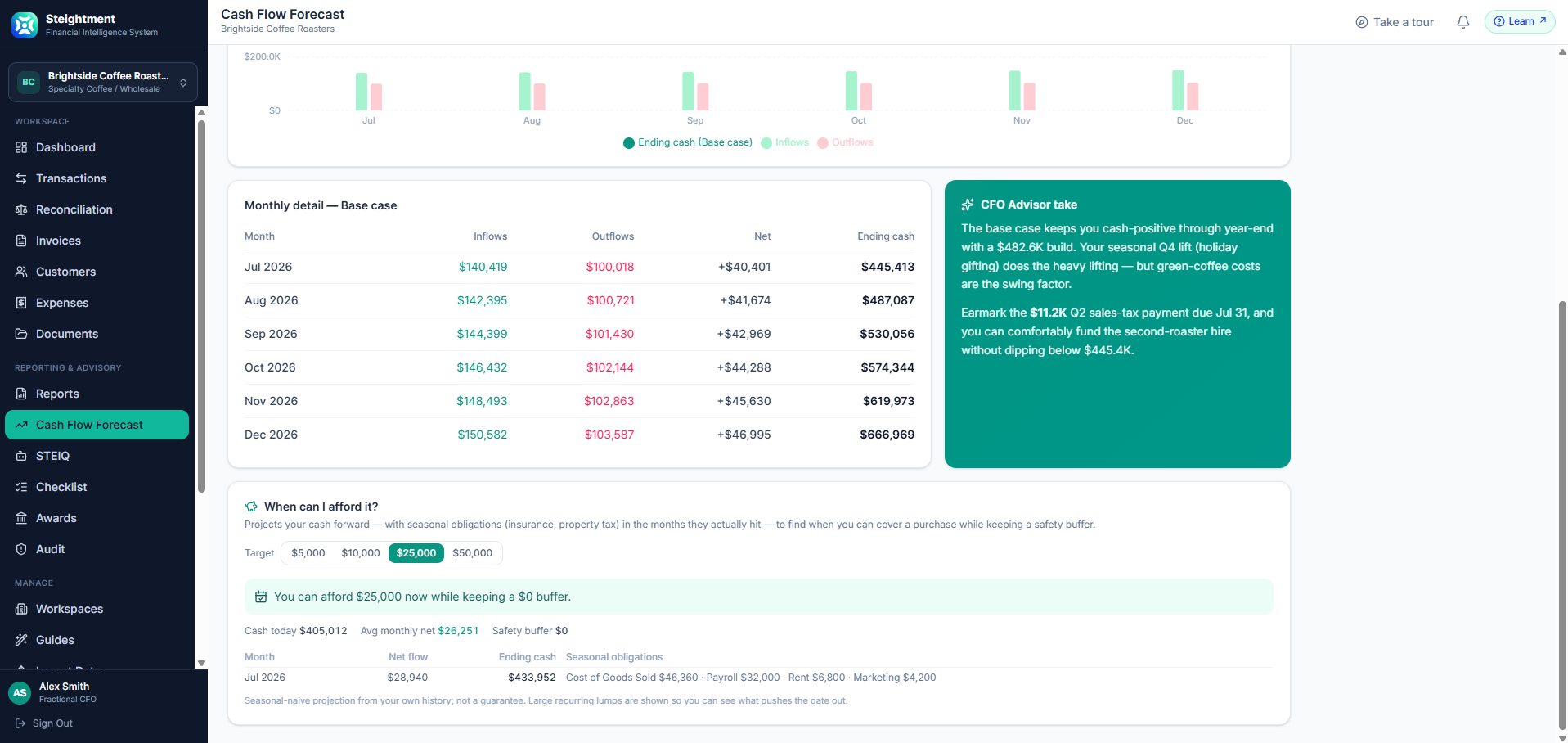The width and height of the screenshot is (1568, 743).
Task: Click the Oct 2026 outflows value $102,144
Action: click(x=609, y=367)
